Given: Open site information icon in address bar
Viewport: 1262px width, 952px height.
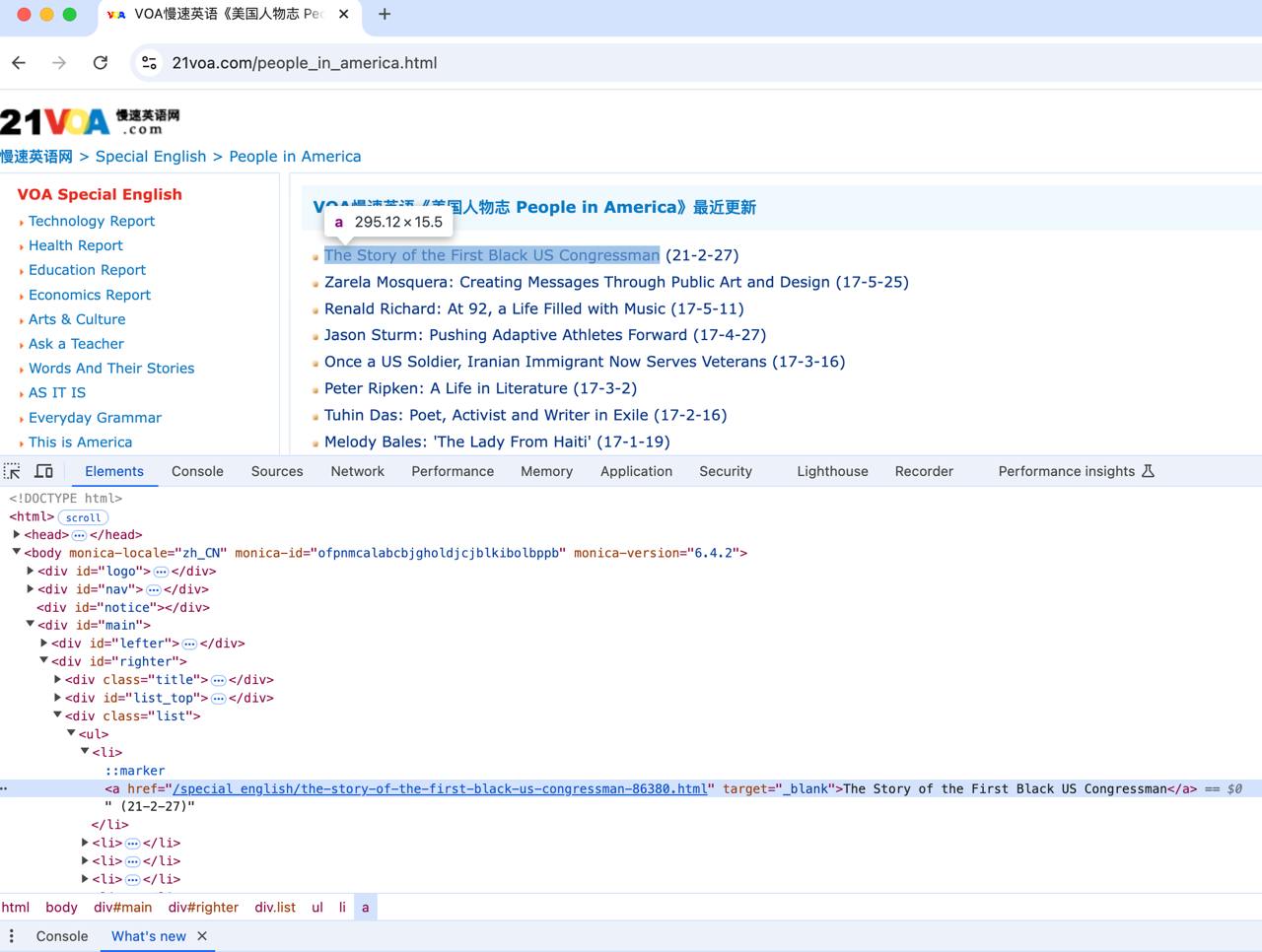Looking at the screenshot, I should click(149, 63).
